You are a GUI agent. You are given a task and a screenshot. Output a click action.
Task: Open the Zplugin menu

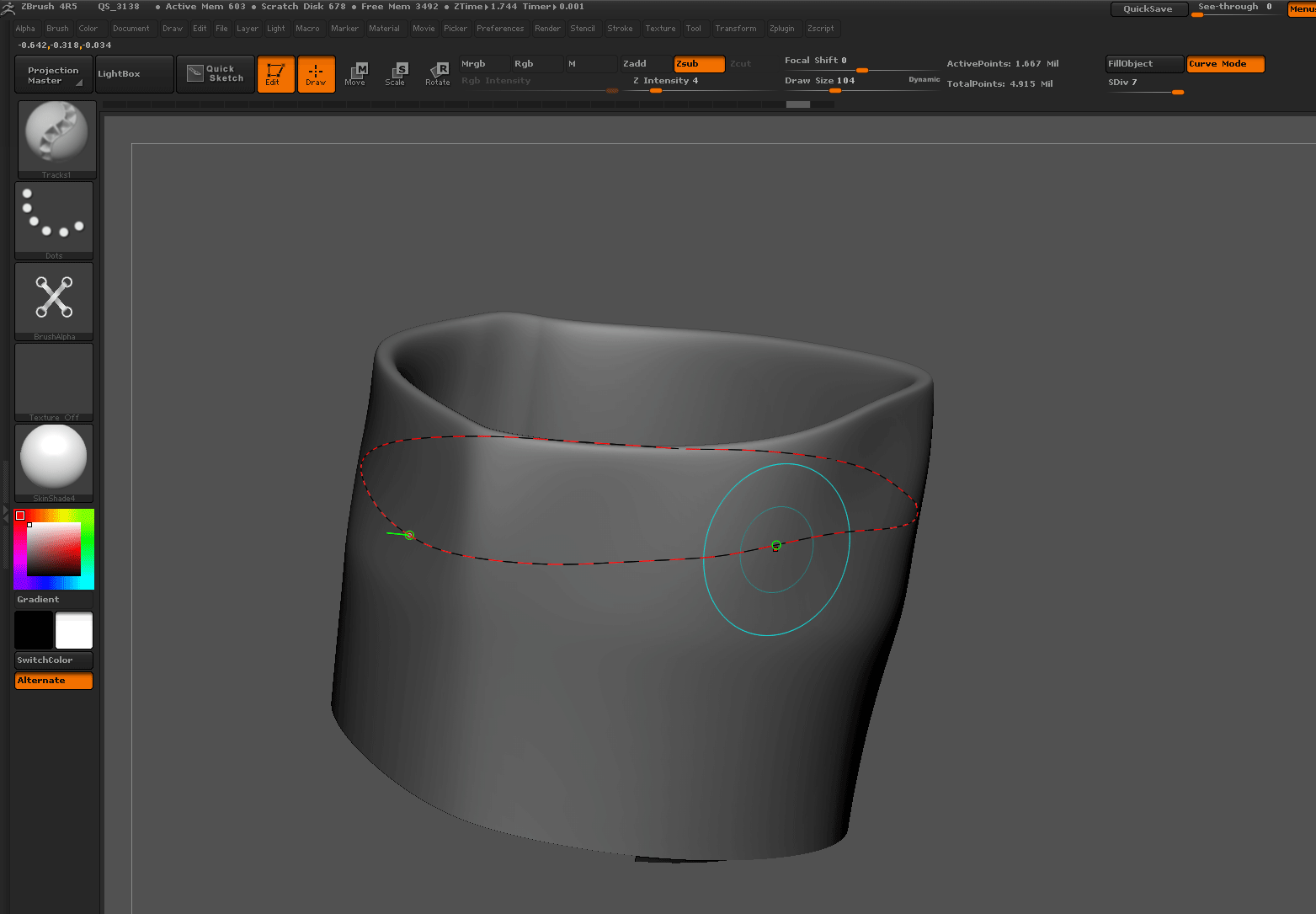click(781, 29)
